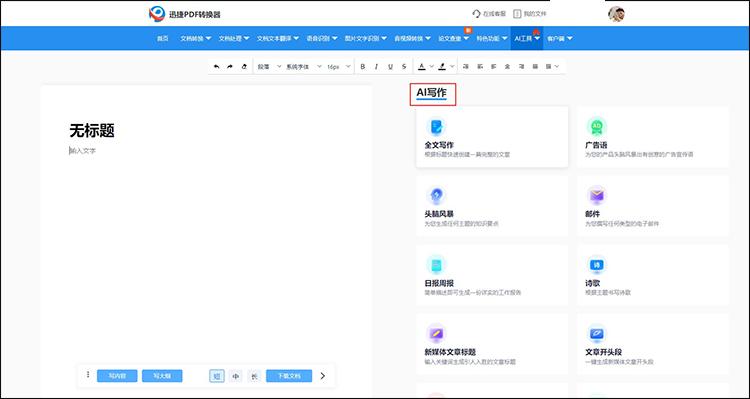Clear formatting with the eraser icon
Screen dimensions: 750x399
point(244,66)
